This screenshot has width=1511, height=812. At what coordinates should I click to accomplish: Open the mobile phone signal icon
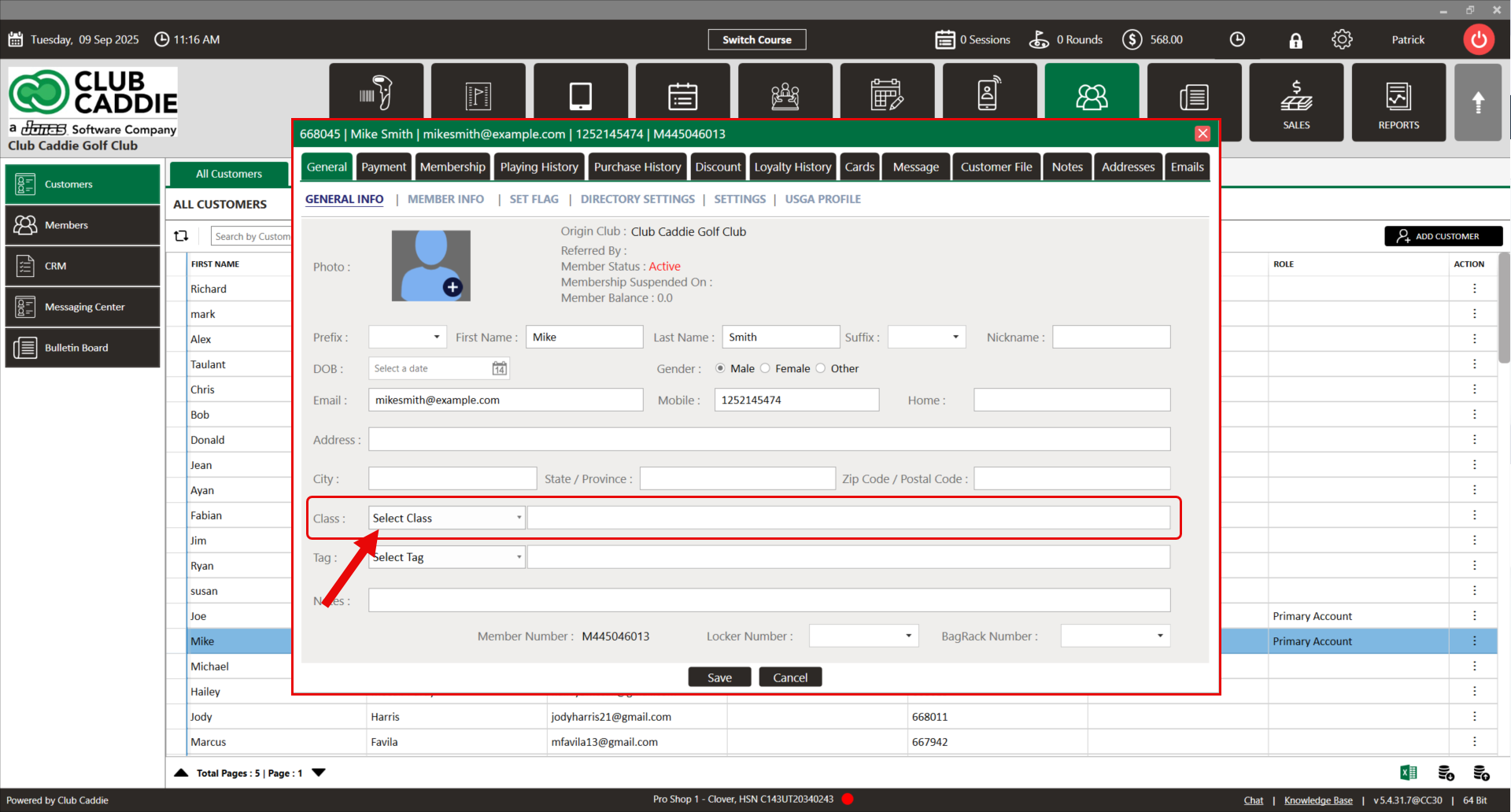tap(990, 93)
